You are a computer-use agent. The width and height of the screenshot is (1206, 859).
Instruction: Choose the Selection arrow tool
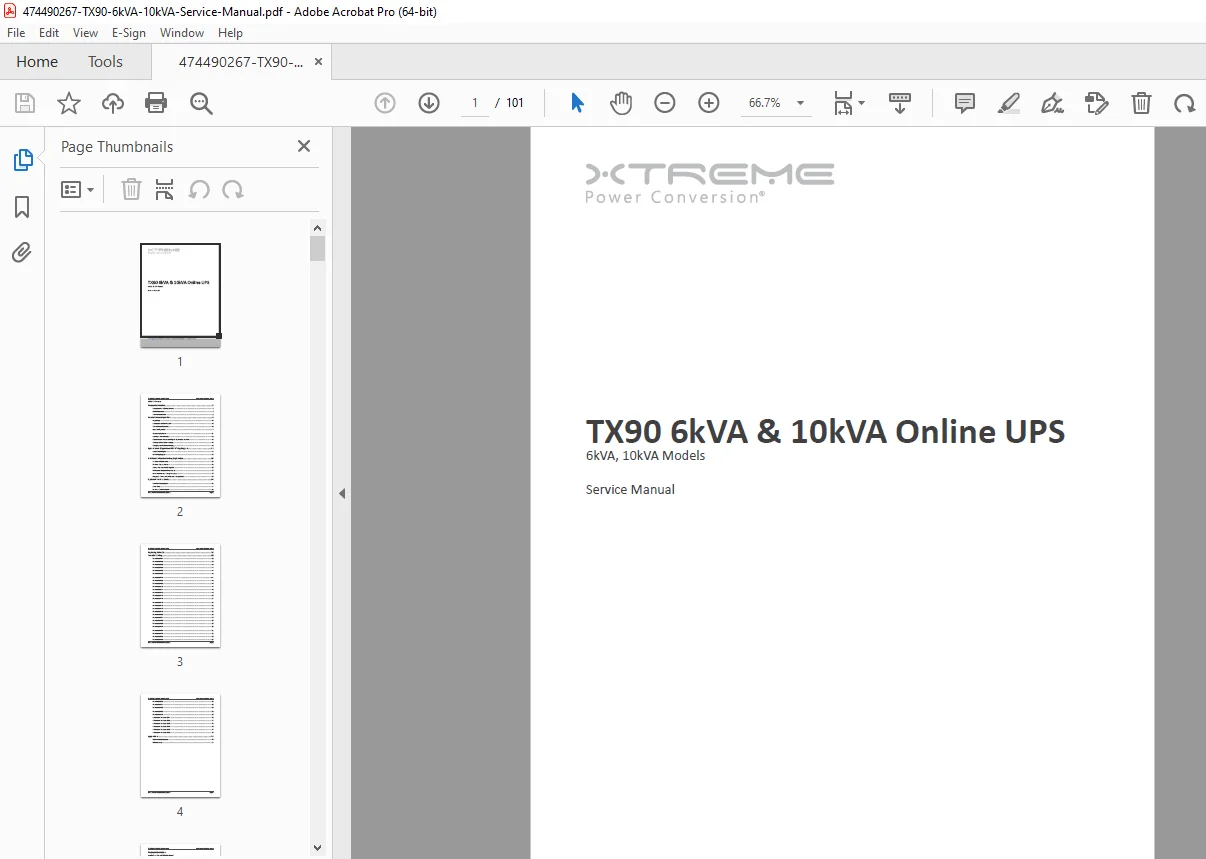(577, 103)
